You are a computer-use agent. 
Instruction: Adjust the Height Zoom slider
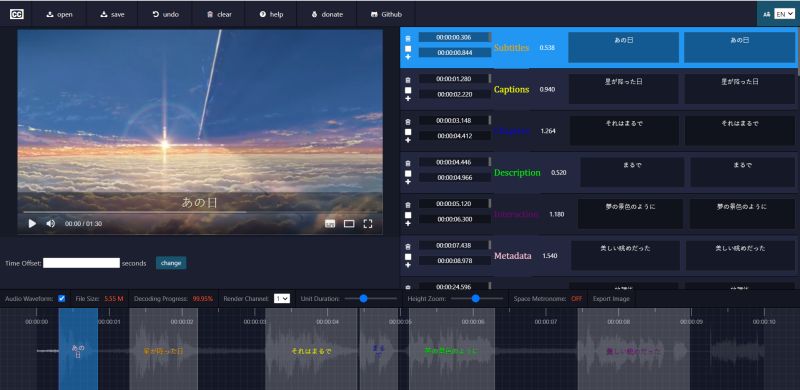click(477, 298)
